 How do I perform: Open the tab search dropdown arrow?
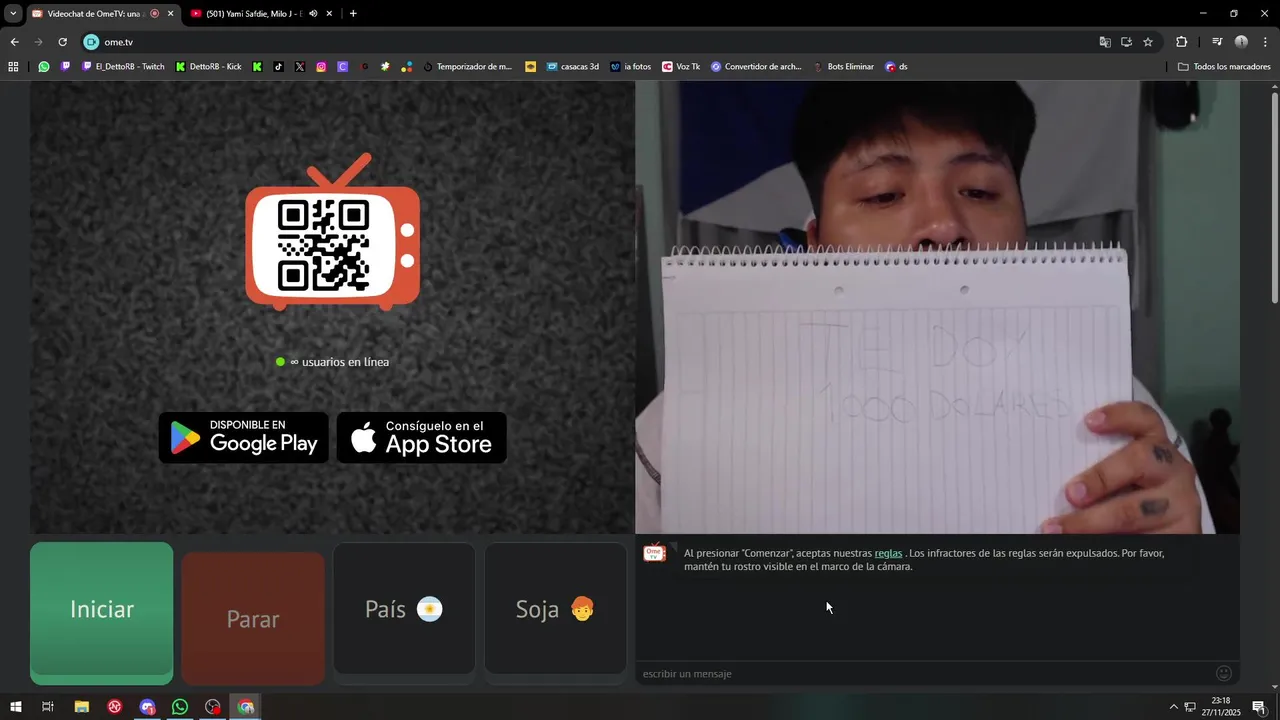click(13, 14)
